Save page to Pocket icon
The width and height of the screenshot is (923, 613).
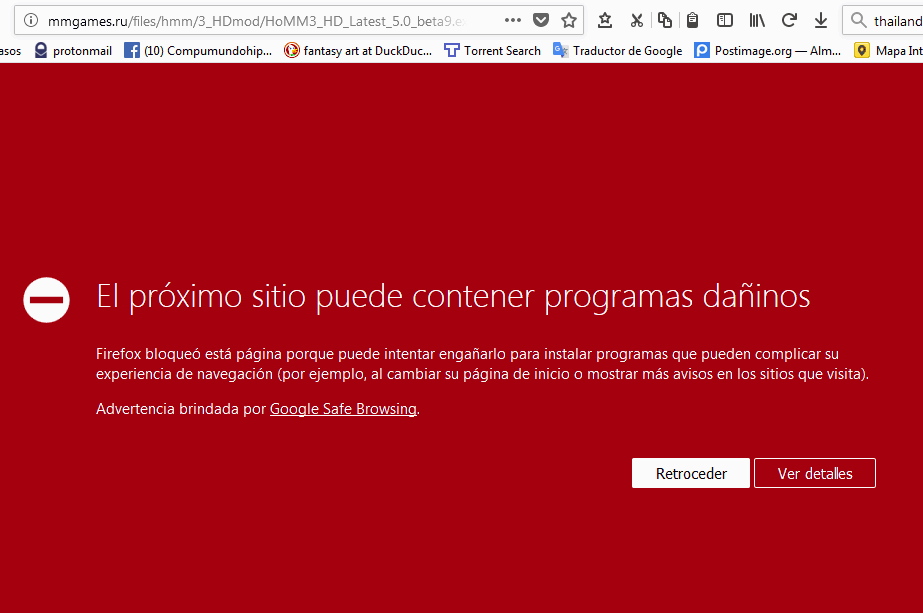(x=541, y=21)
